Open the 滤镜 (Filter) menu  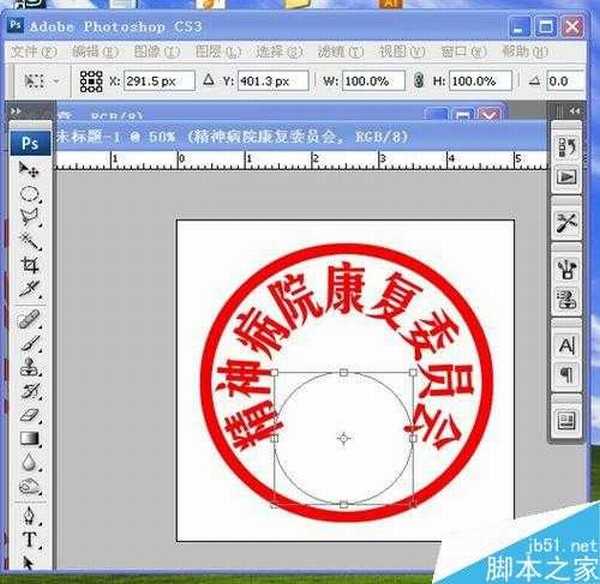(x=341, y=52)
